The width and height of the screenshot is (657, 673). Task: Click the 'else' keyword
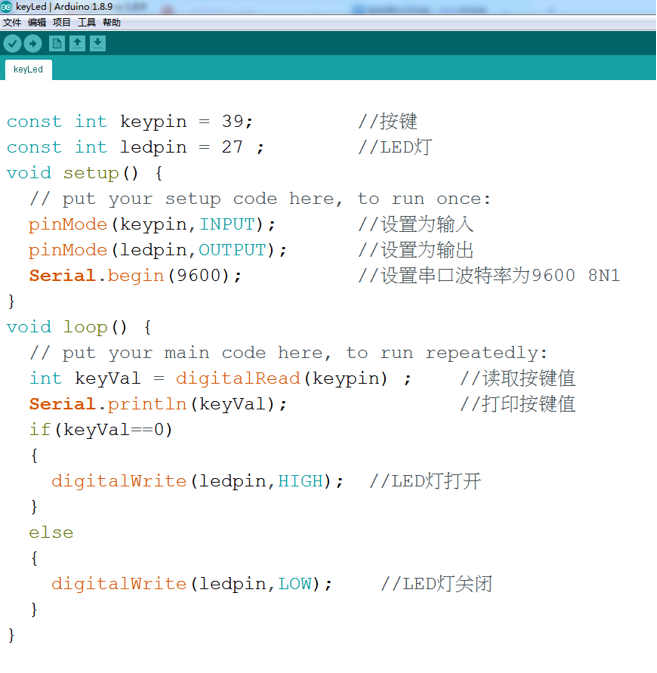(x=51, y=533)
